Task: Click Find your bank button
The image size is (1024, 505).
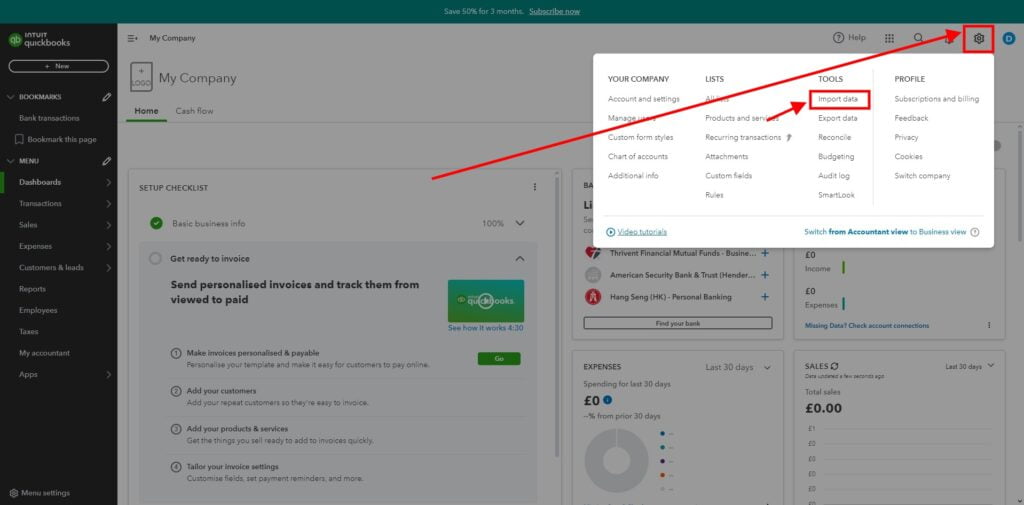Action: [x=678, y=323]
